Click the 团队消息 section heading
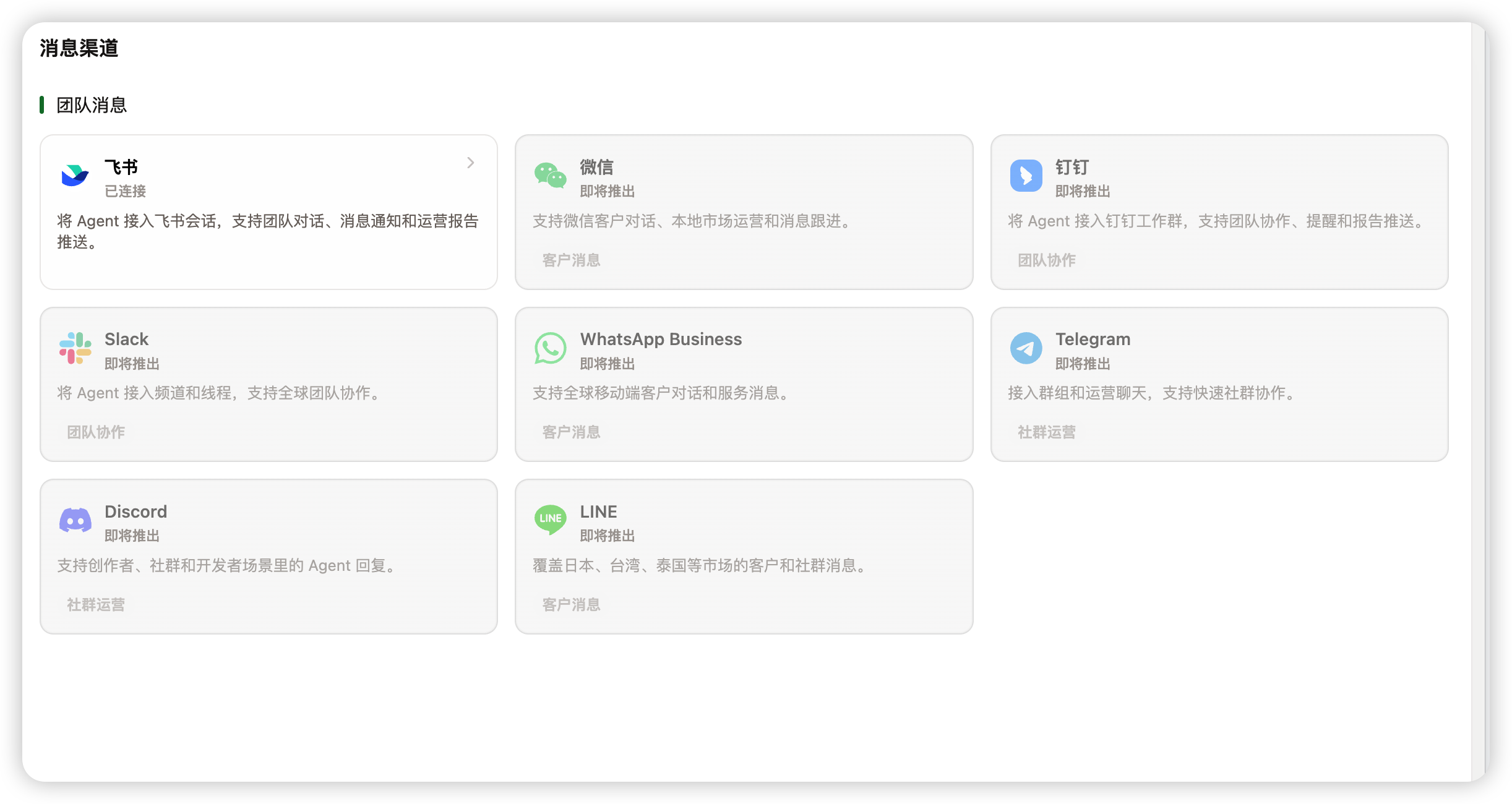 pos(92,105)
